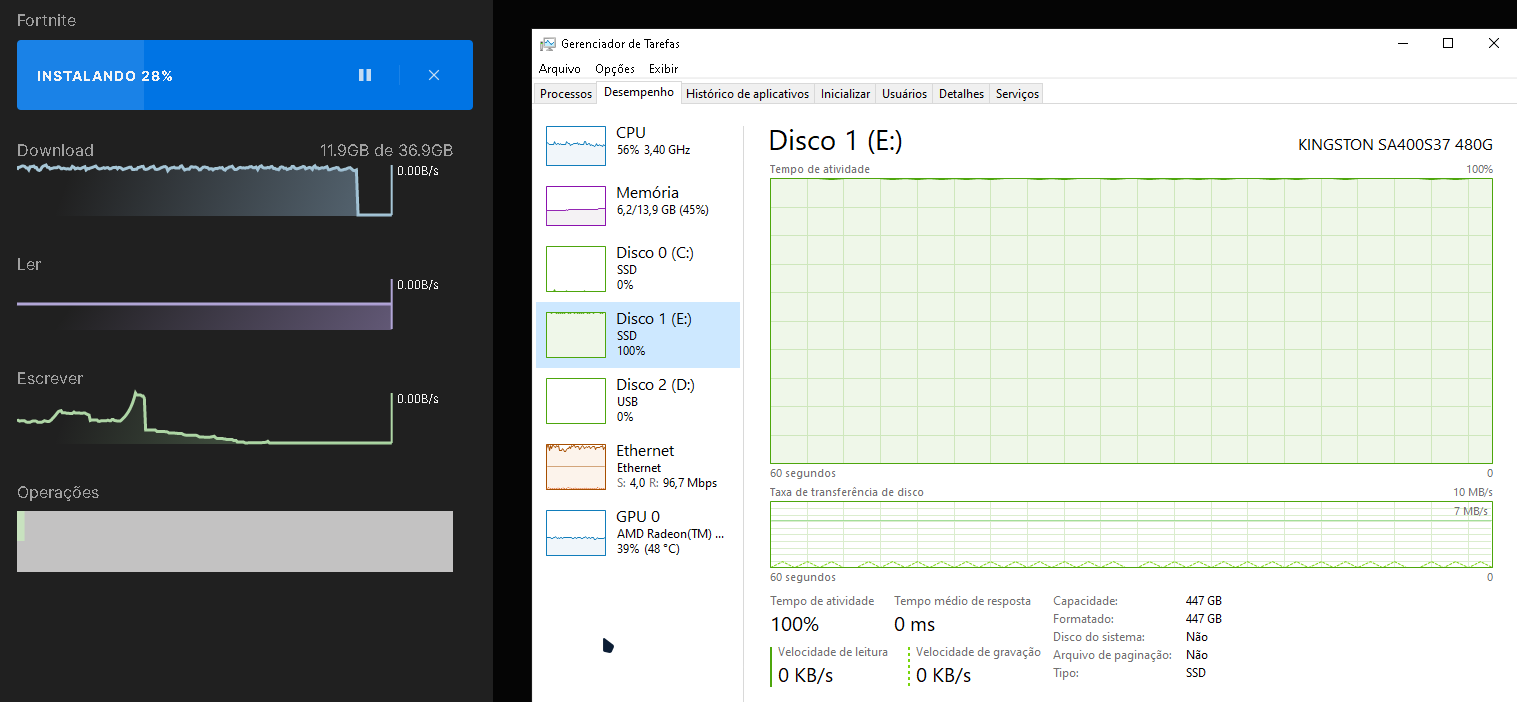This screenshot has height=702, width=1517.
Task: Open the Opções menu
Action: tap(615, 69)
